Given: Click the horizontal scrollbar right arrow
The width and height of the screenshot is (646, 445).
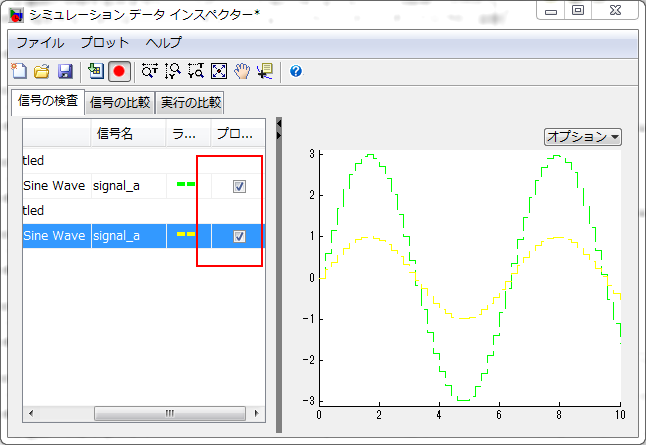Looking at the screenshot, I should tap(257, 413).
